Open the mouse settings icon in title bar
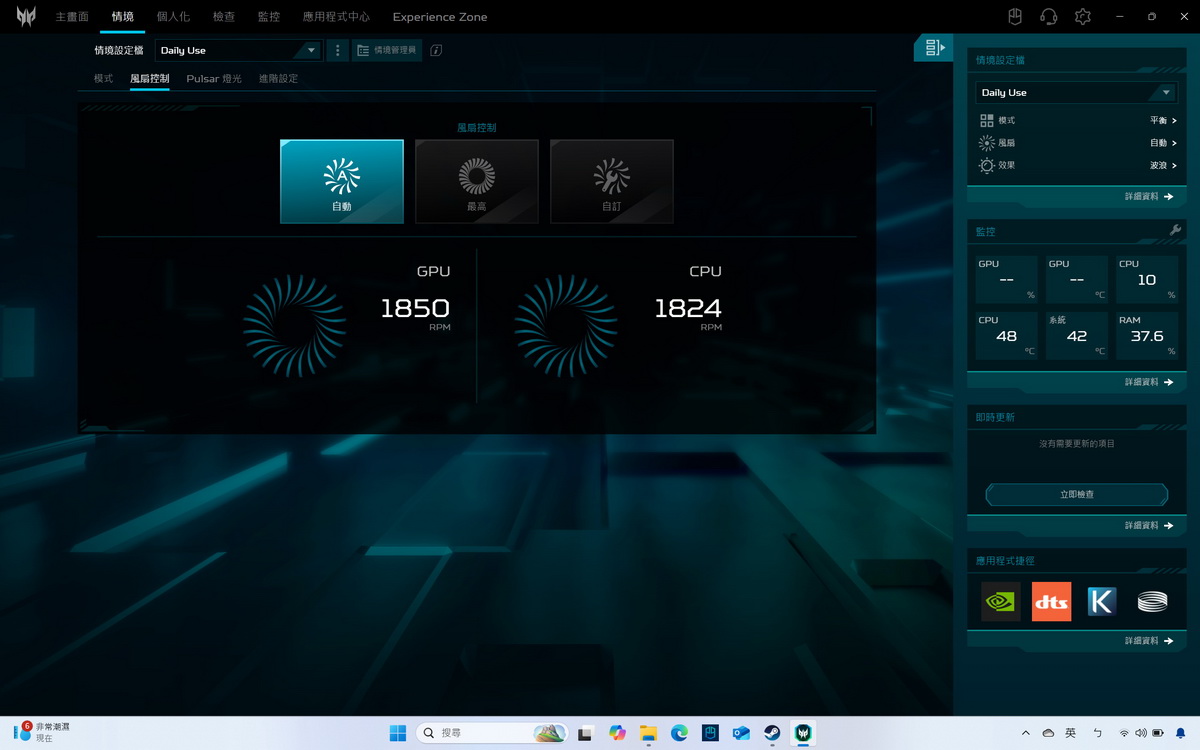1200x750 pixels. [1014, 17]
